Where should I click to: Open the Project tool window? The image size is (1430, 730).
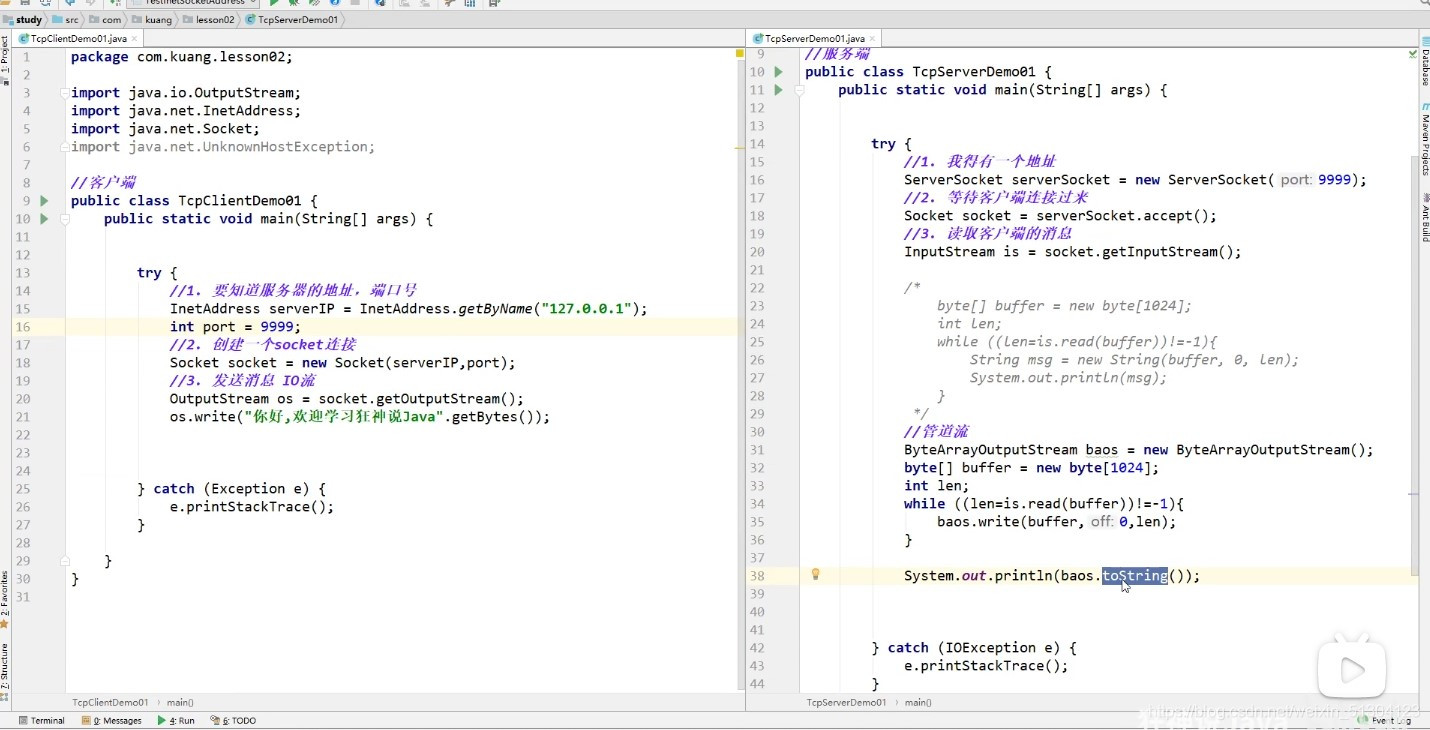5,58
